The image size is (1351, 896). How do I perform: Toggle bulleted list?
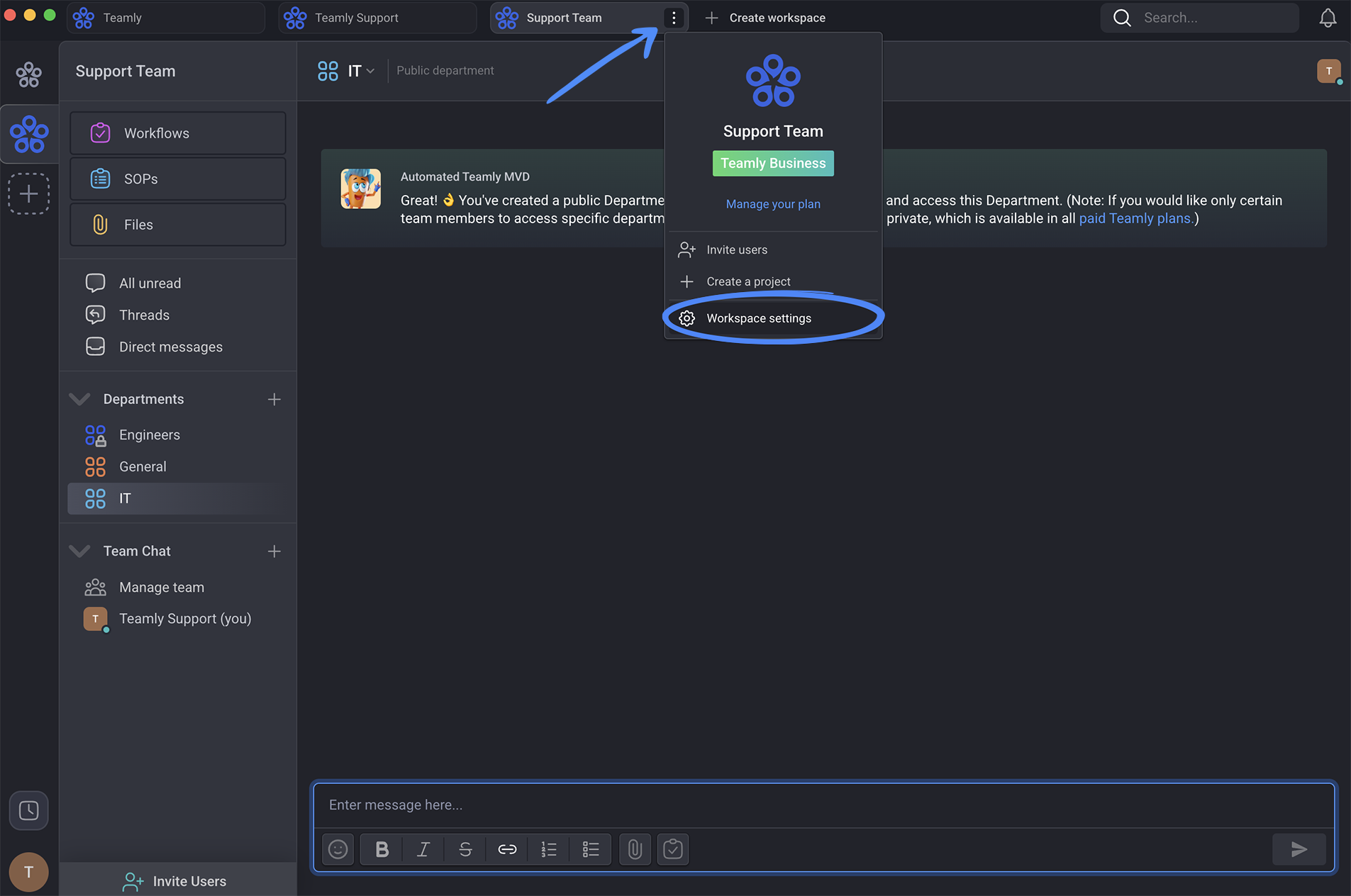[x=591, y=849]
